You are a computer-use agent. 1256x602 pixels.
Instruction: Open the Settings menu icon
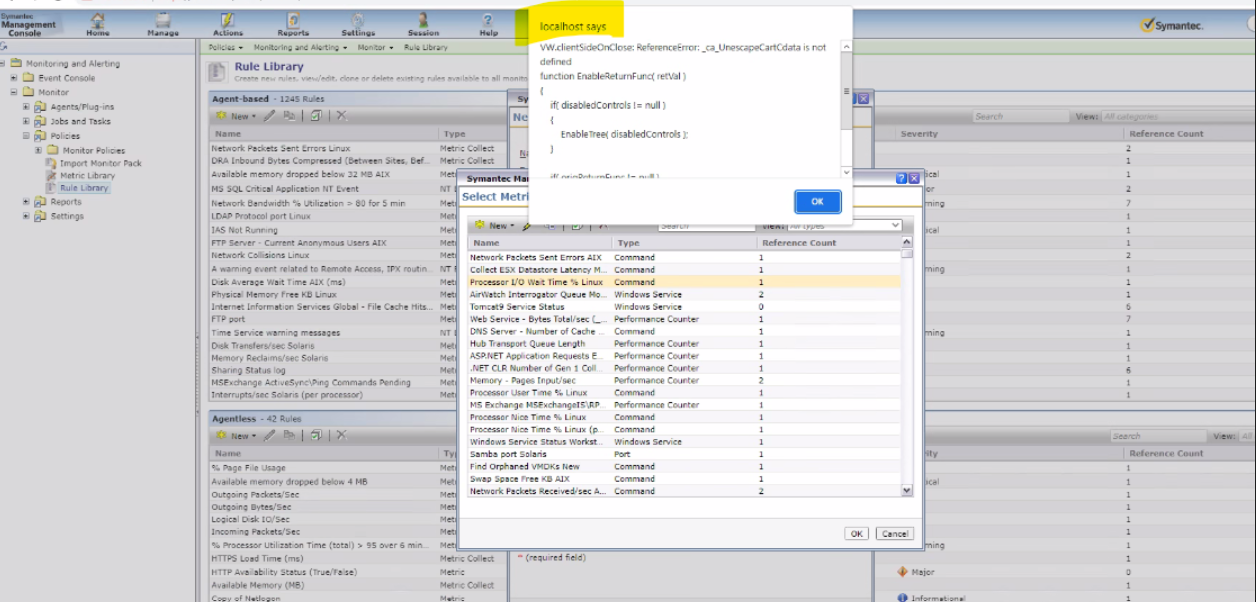click(x=358, y=22)
